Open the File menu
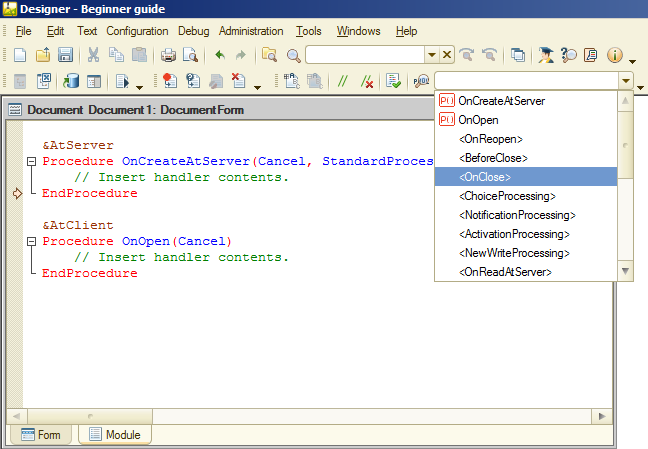Screen dimensions: 648x449 pyautogui.click(x=23, y=31)
